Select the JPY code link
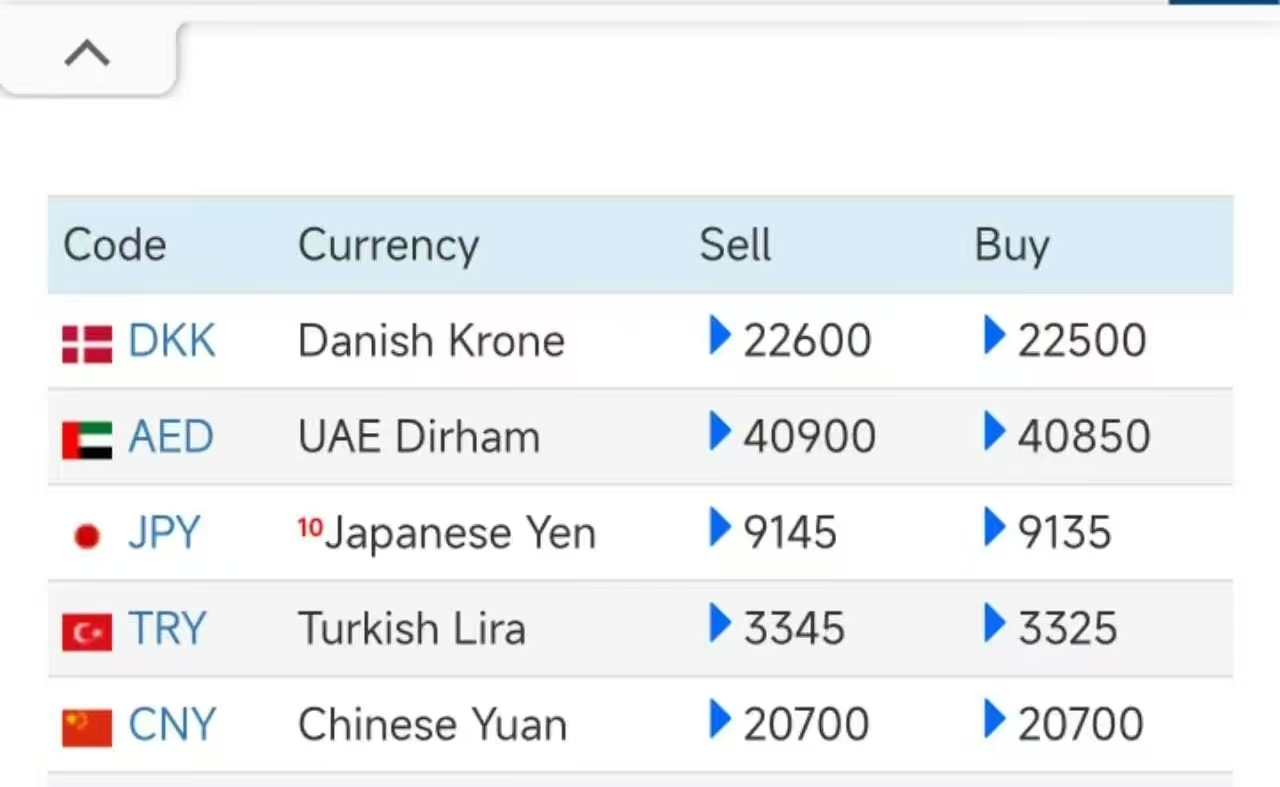1280x787 pixels. point(164,534)
